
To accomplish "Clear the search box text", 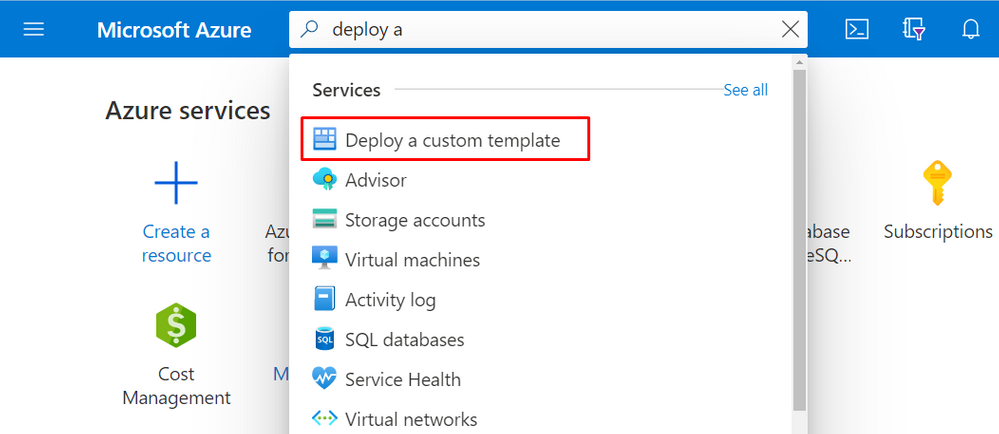I will [790, 29].
